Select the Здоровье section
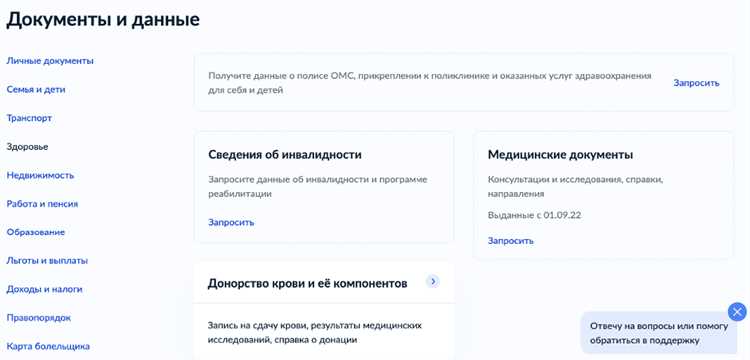 click(27, 147)
